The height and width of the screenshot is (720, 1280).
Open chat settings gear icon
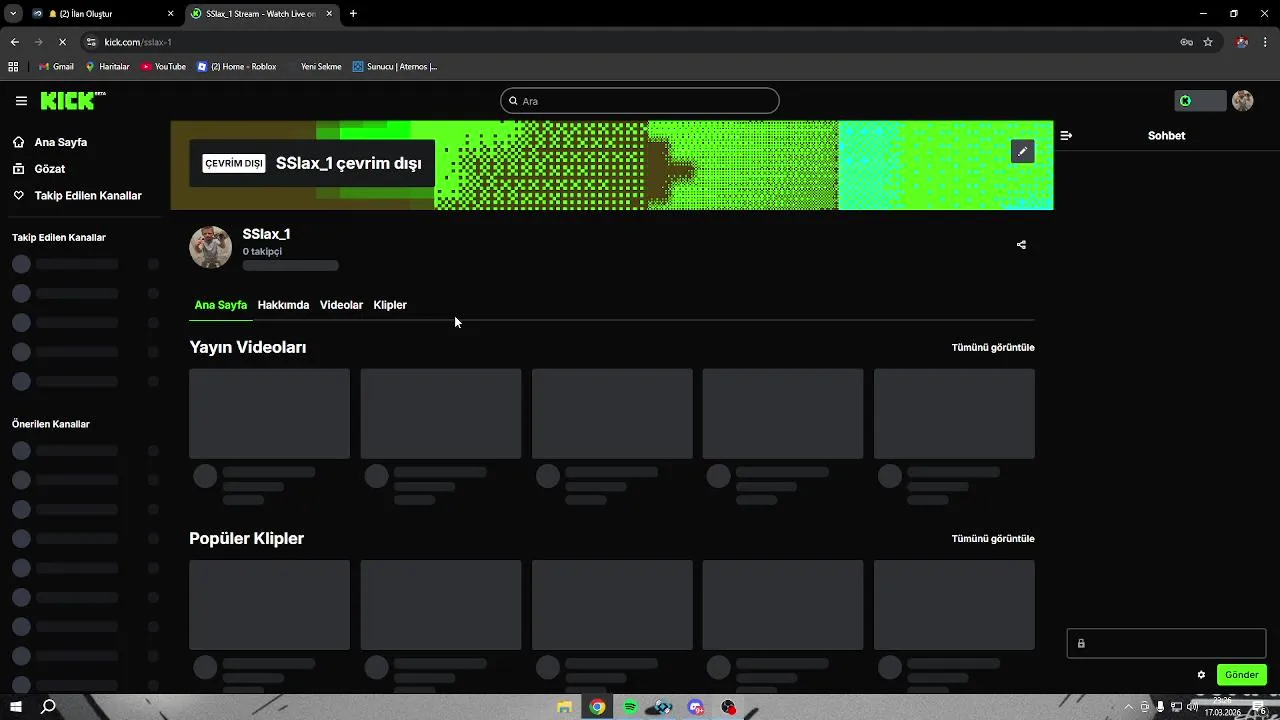point(1201,675)
